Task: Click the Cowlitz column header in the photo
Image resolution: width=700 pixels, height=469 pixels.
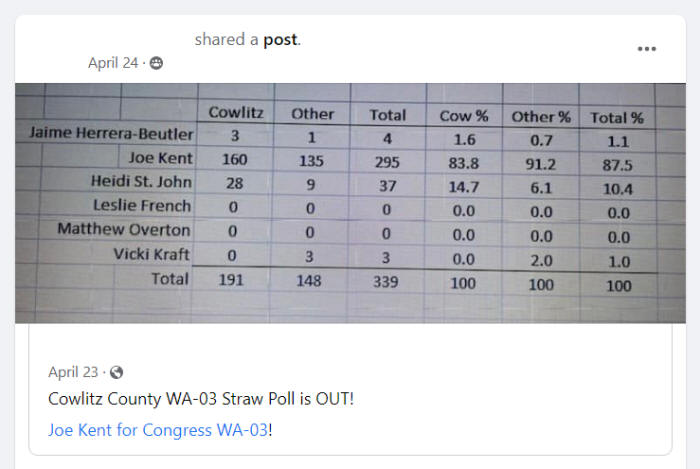Action: click(x=236, y=112)
